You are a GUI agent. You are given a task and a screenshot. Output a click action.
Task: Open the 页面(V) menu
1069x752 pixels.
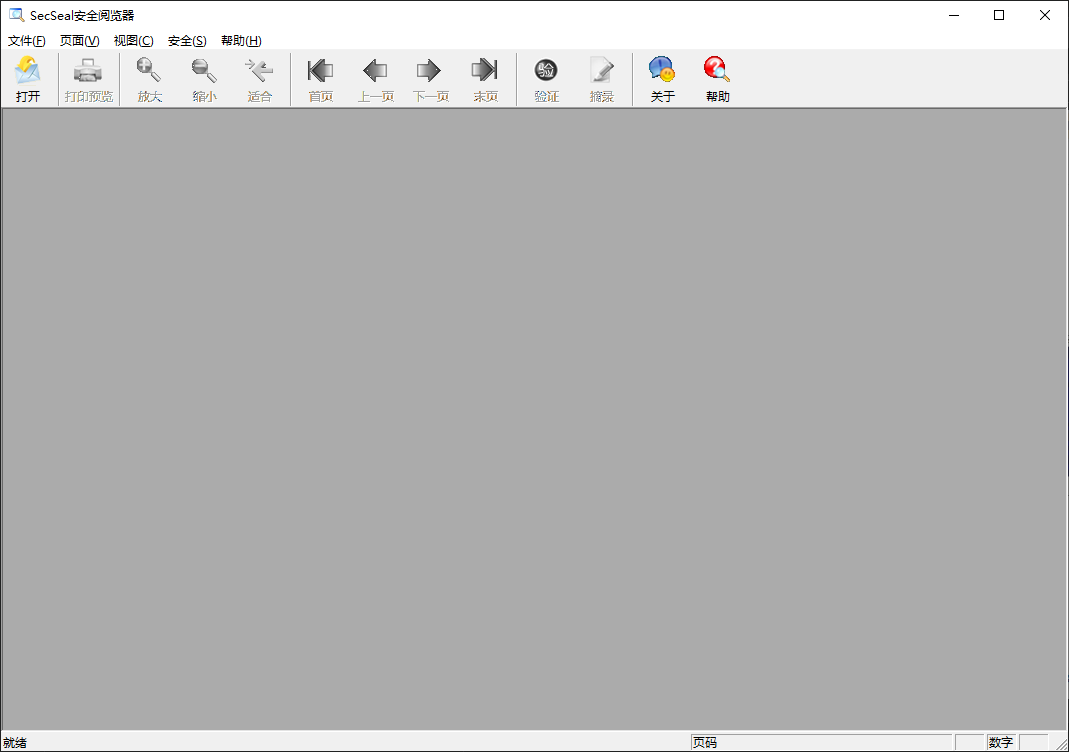[x=80, y=41]
